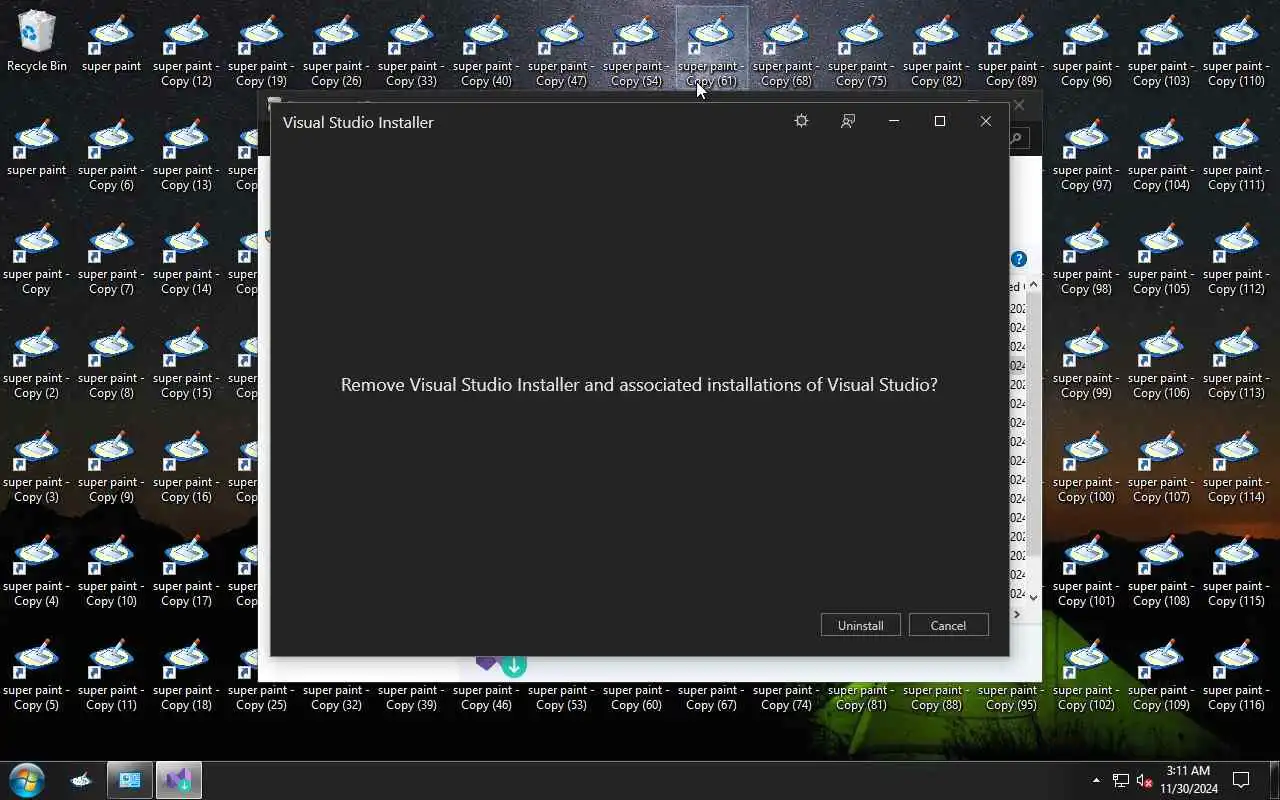The image size is (1280, 800).
Task: Select 'super paint - Copy (112)' shortcut
Action: click(1236, 258)
